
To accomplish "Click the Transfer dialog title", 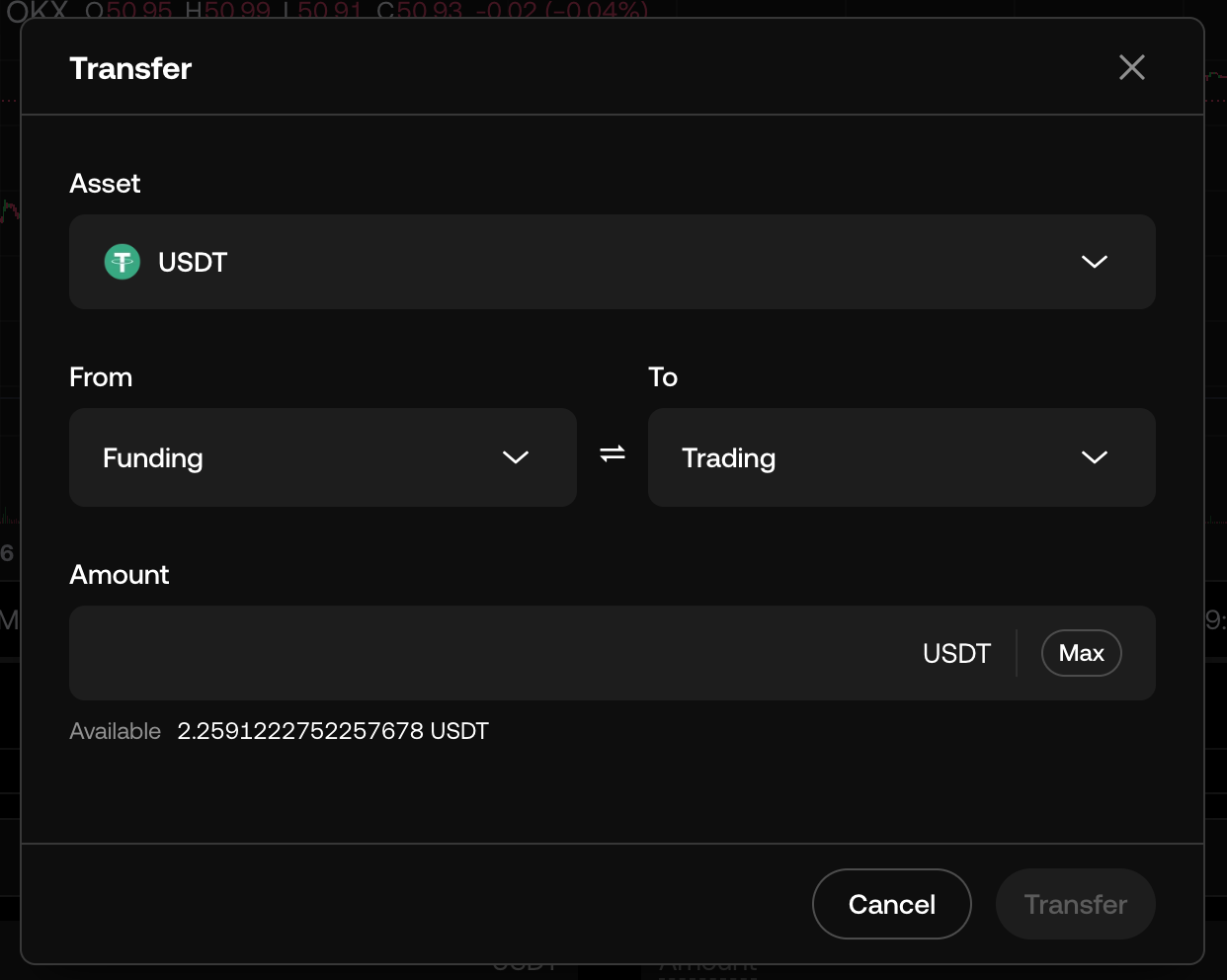I will point(130,68).
